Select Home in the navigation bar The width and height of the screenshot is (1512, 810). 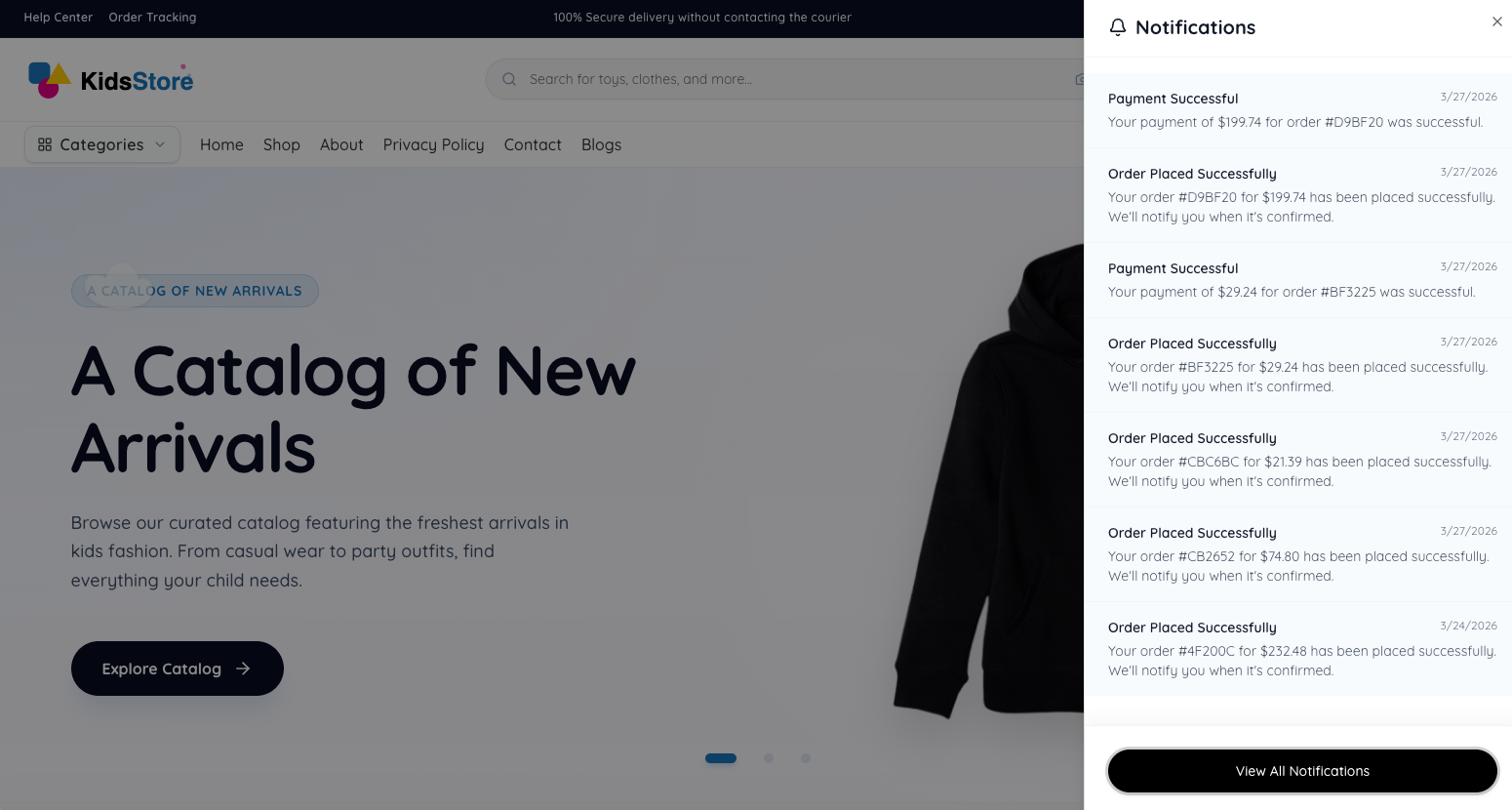point(221,144)
